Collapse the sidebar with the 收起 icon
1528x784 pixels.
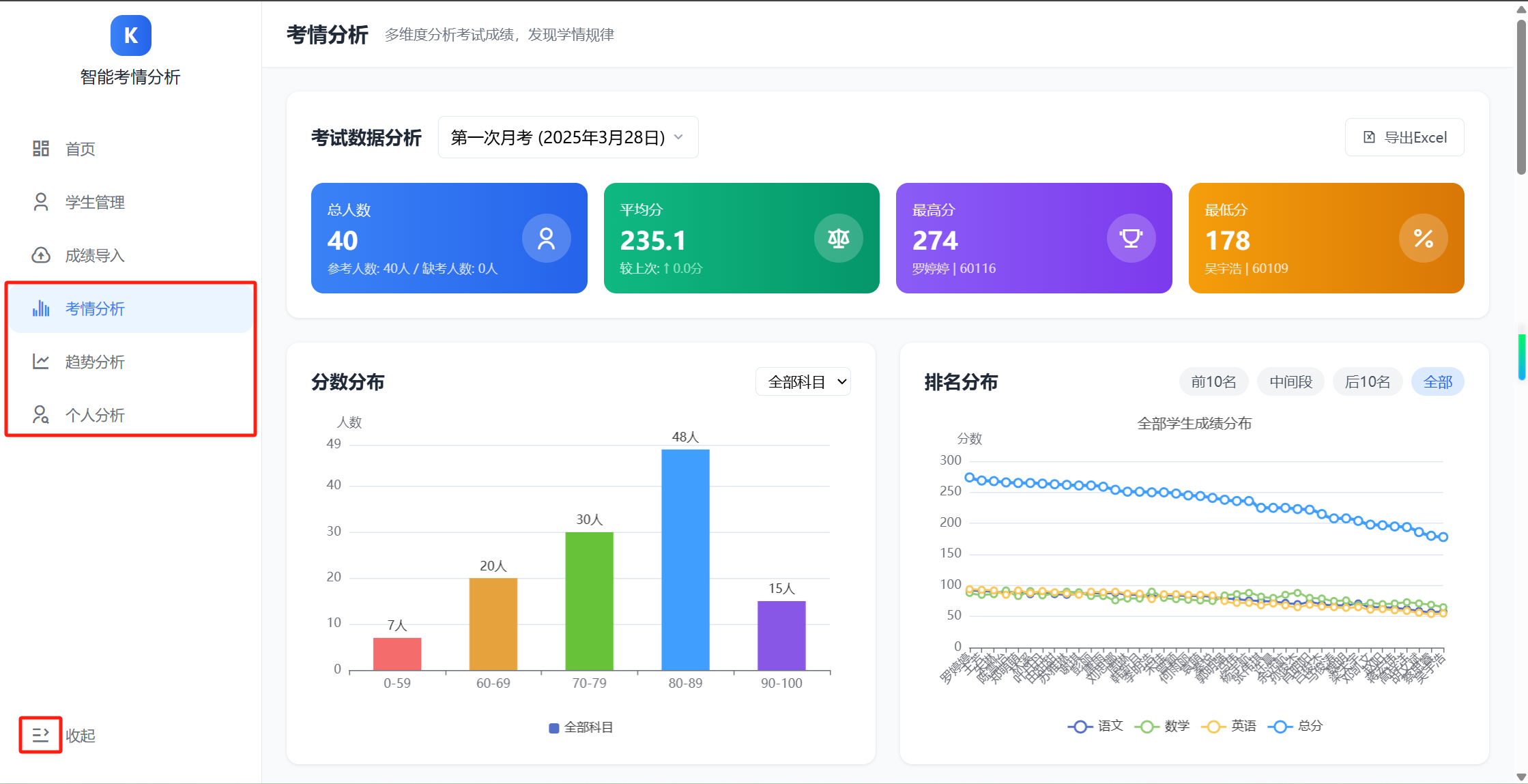click(x=40, y=735)
